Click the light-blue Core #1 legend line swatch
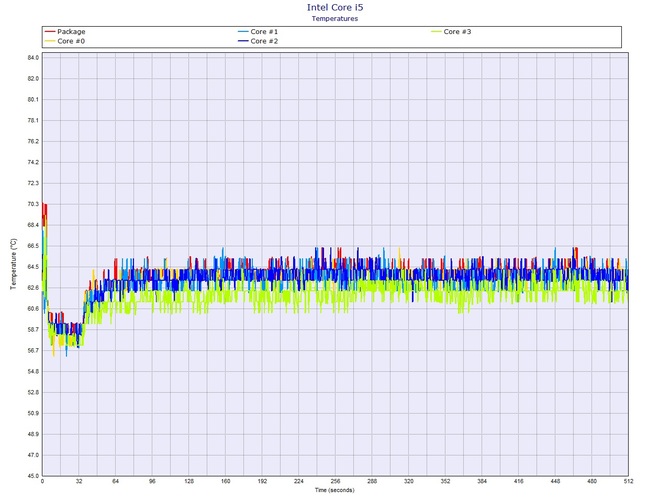 243,32
